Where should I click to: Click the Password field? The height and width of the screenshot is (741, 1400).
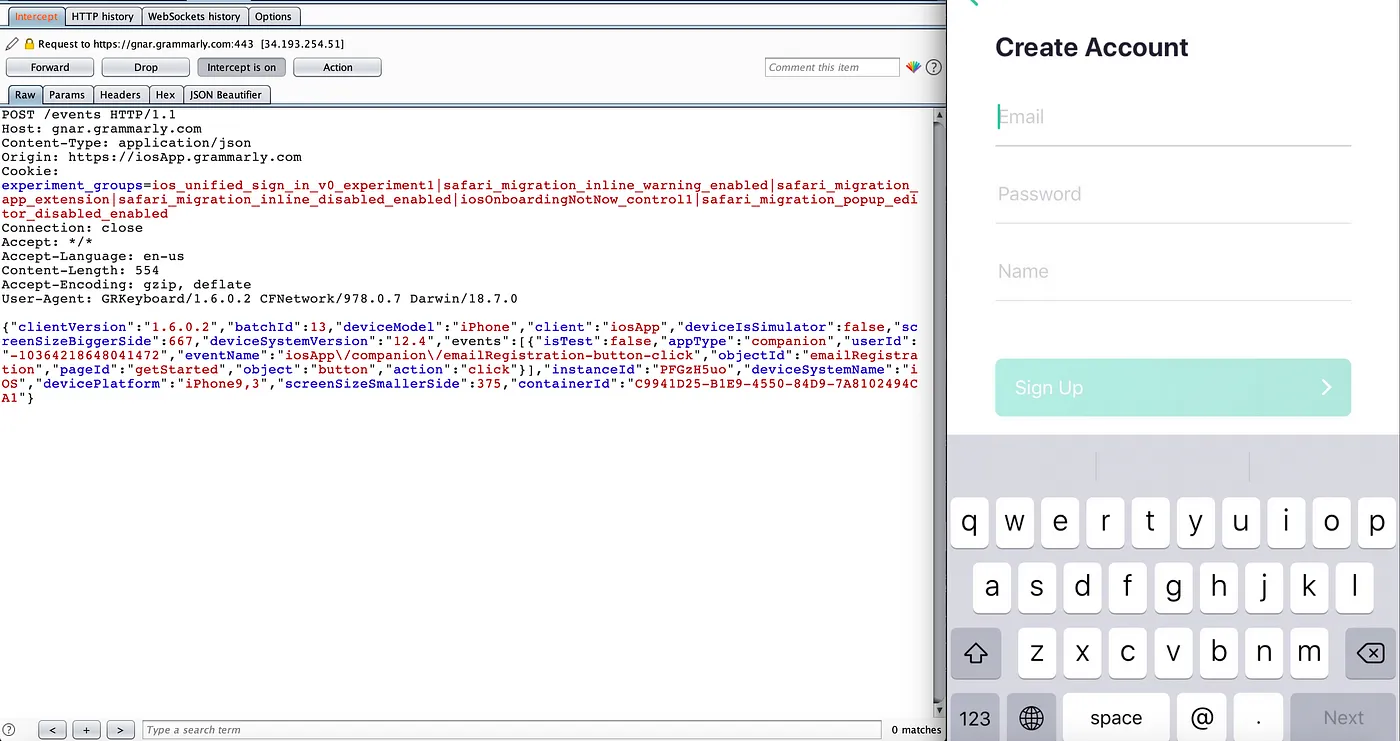tap(1173, 194)
